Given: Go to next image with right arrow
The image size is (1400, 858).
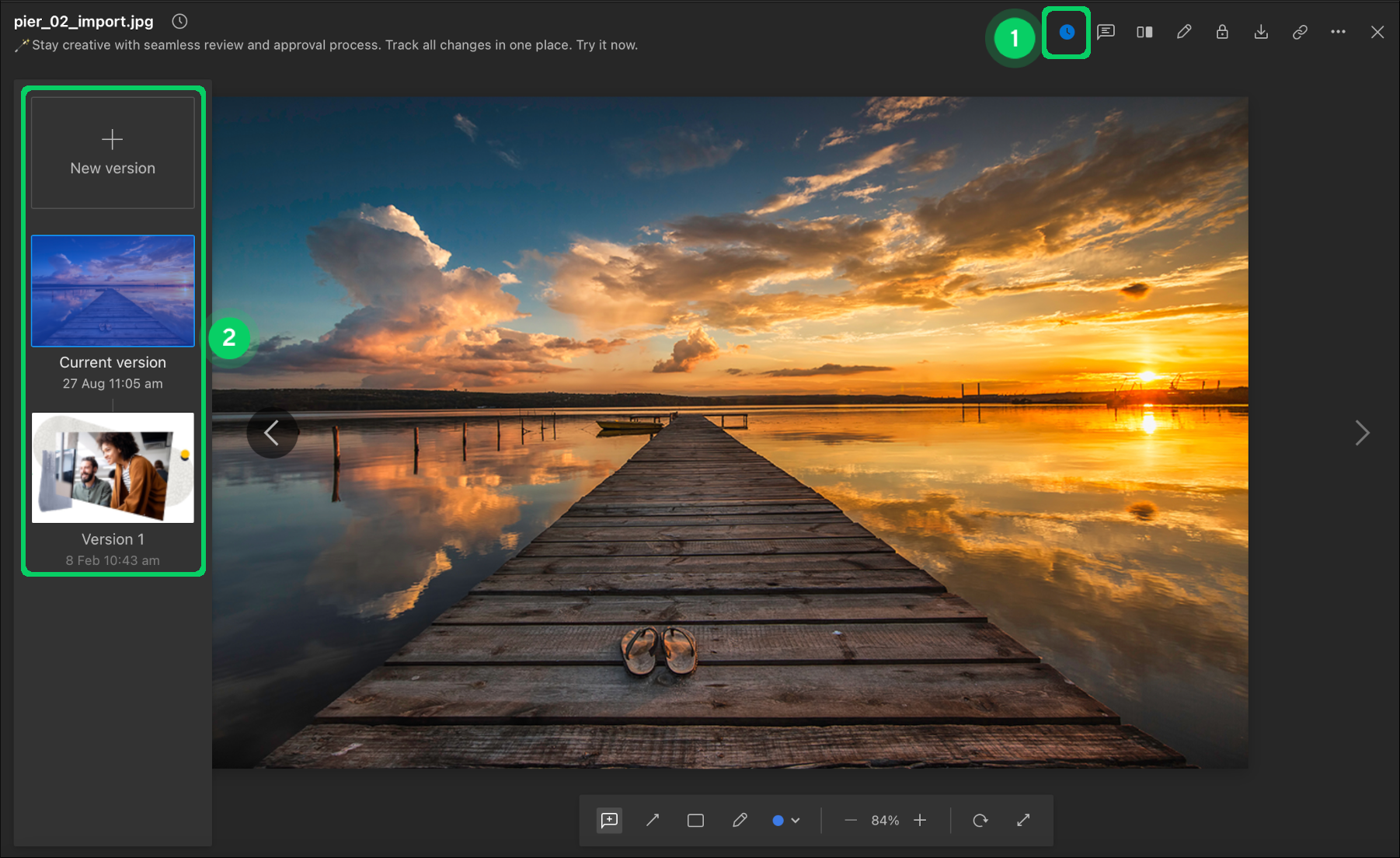Looking at the screenshot, I should [x=1362, y=433].
